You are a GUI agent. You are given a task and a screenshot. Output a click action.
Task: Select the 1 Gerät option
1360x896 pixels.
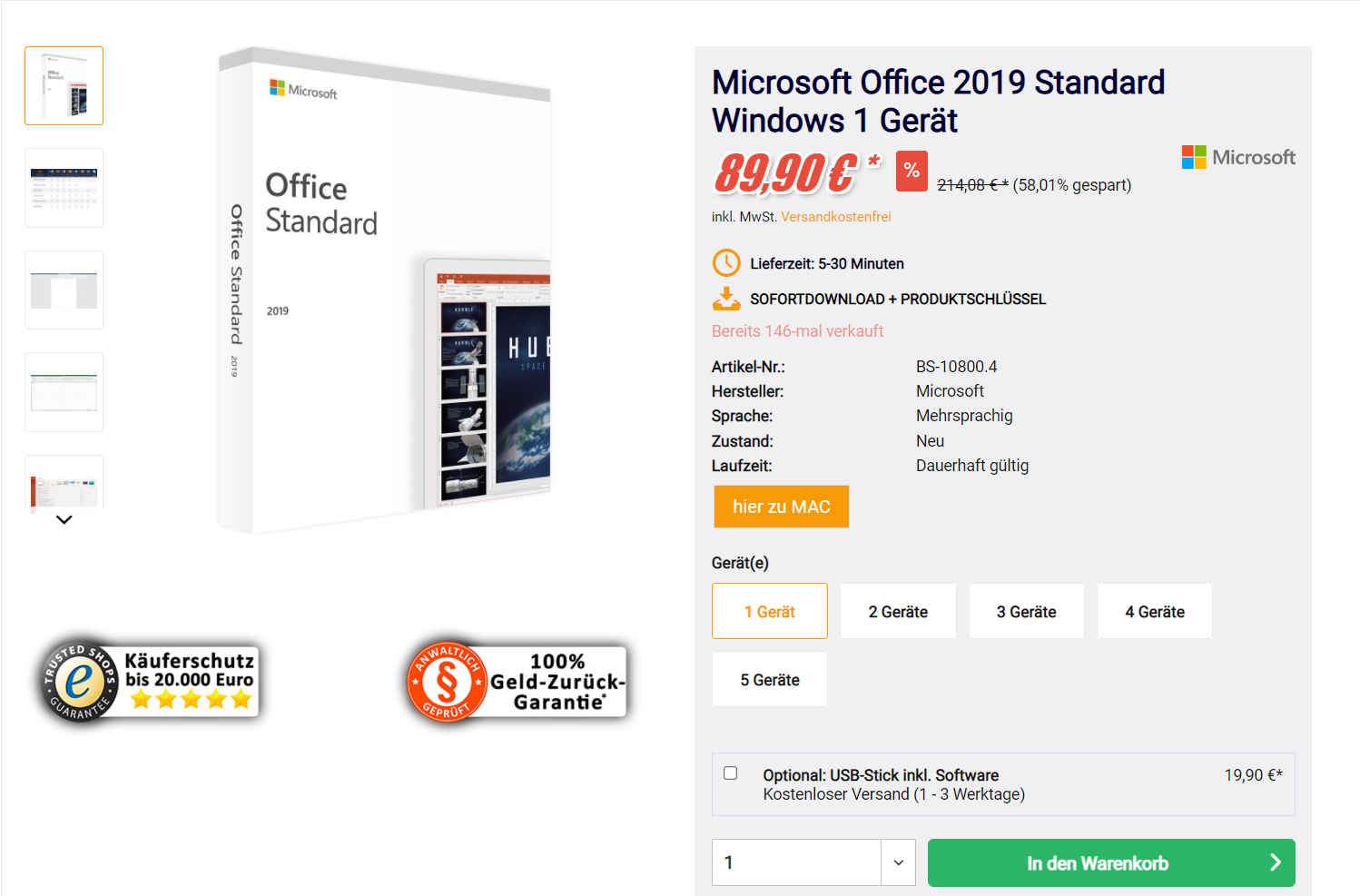point(770,611)
